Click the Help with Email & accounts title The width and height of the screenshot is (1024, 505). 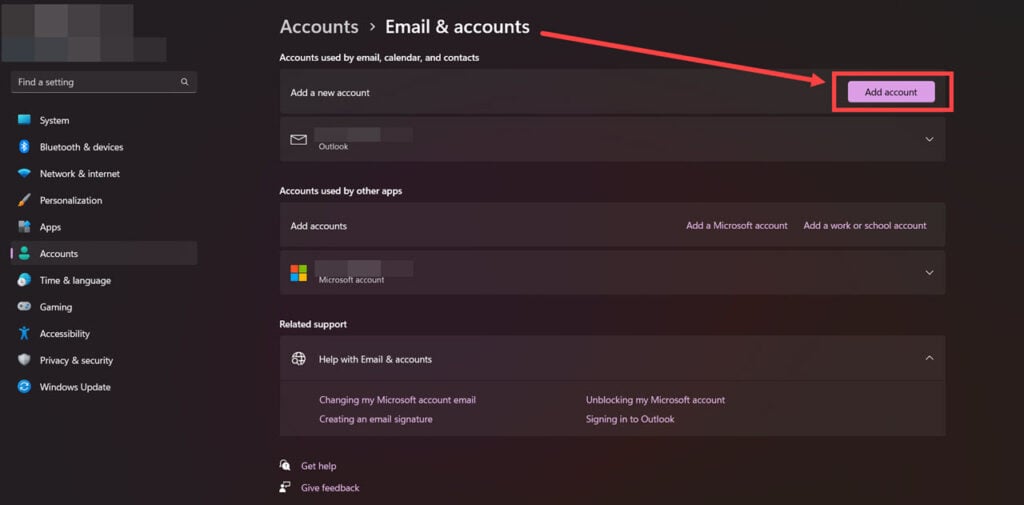[375, 359]
